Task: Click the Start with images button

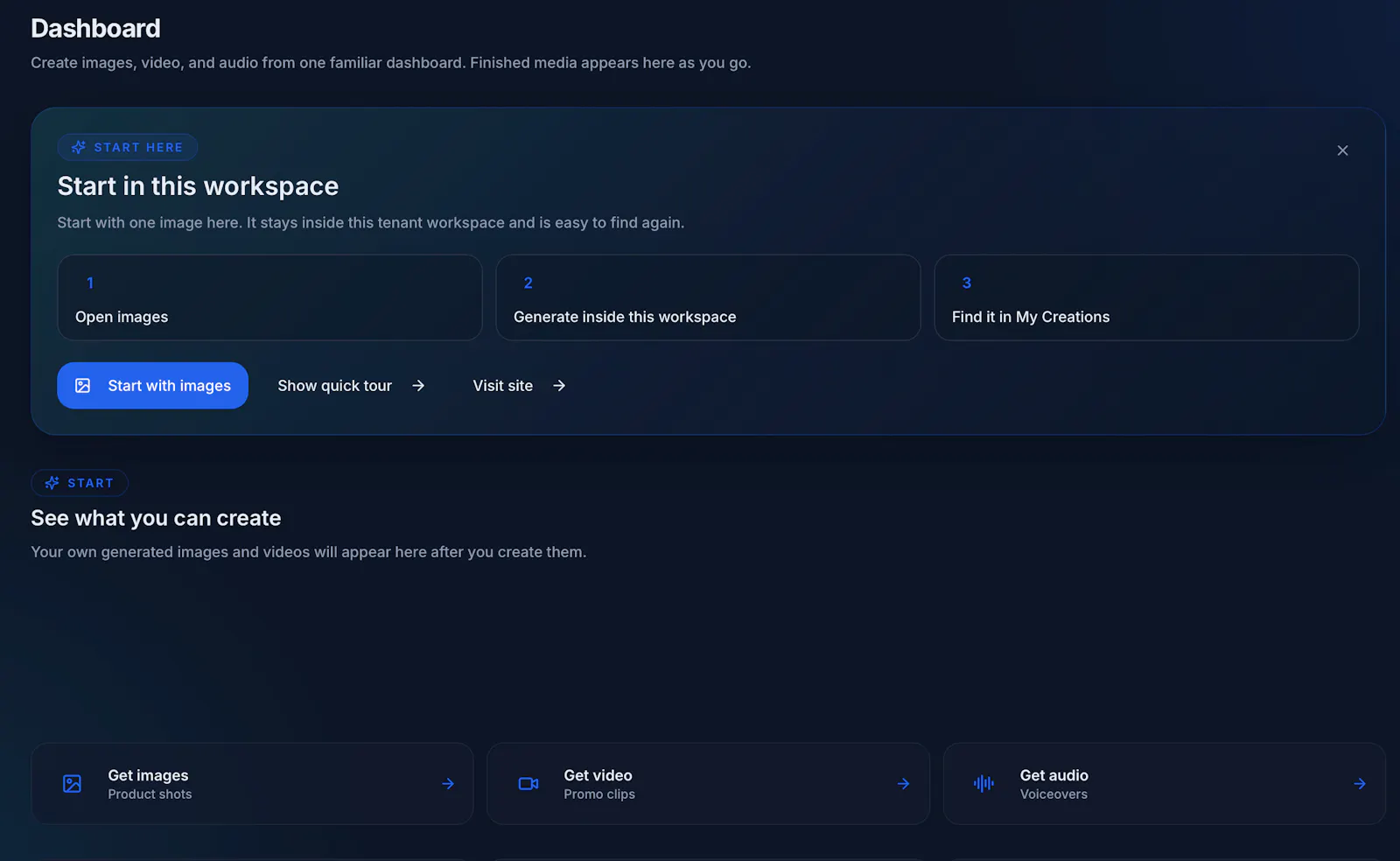Action: click(152, 385)
